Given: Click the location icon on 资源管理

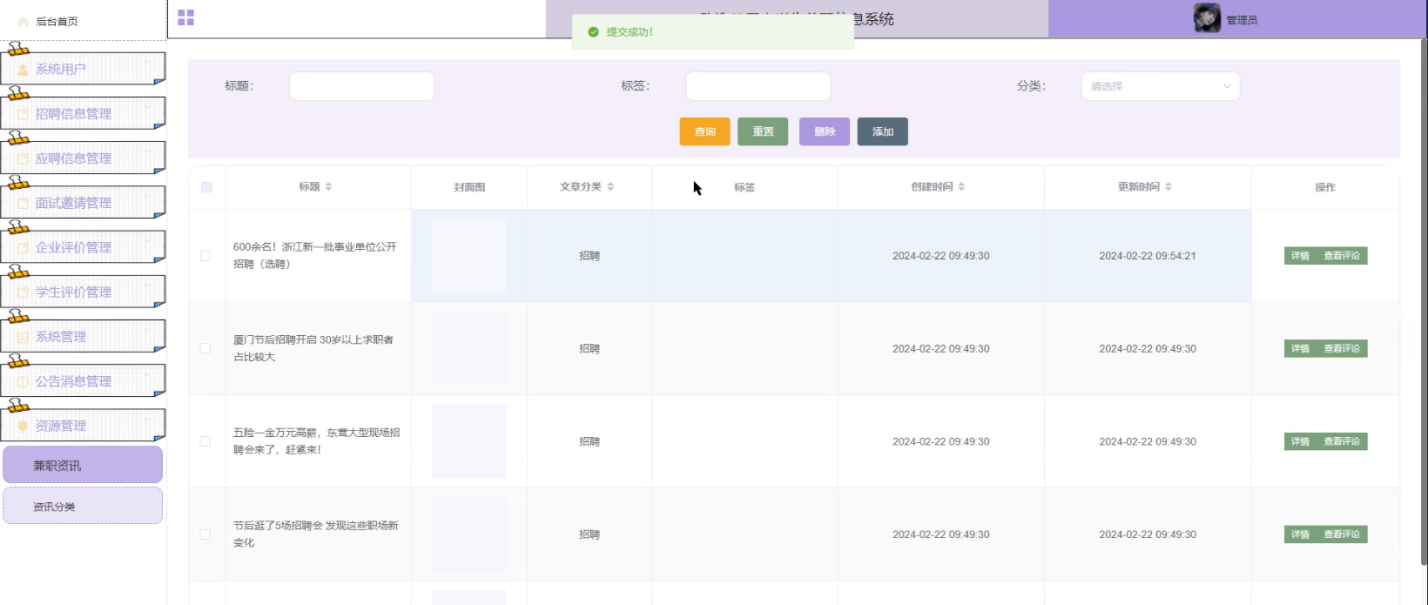Looking at the screenshot, I should coord(23,425).
